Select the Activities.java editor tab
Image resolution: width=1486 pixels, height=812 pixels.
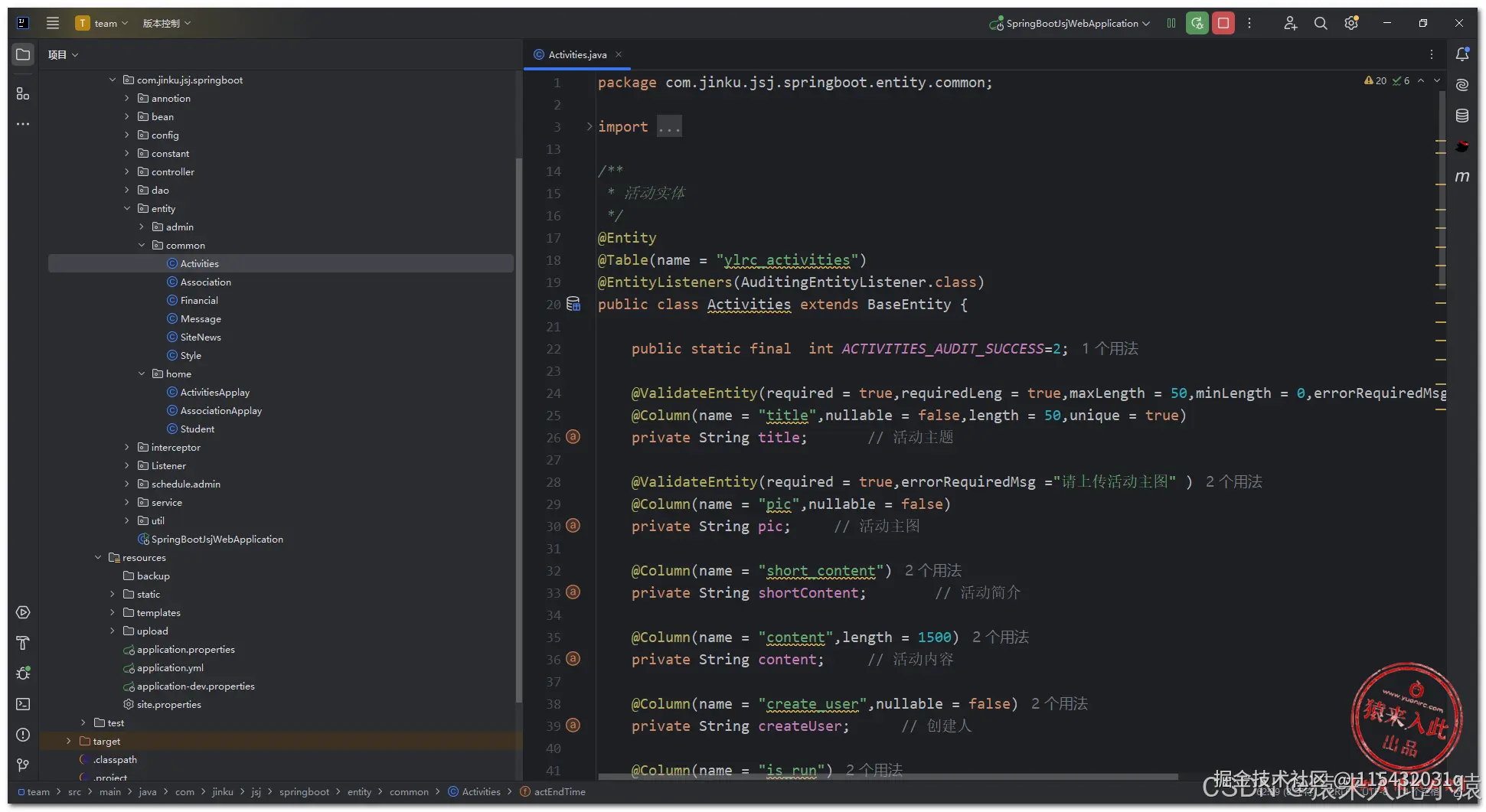click(x=577, y=54)
